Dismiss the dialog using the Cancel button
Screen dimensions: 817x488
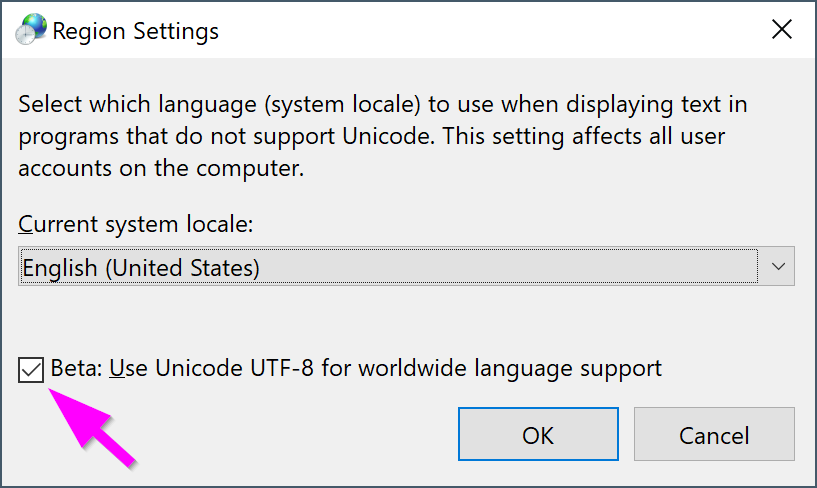coord(714,434)
